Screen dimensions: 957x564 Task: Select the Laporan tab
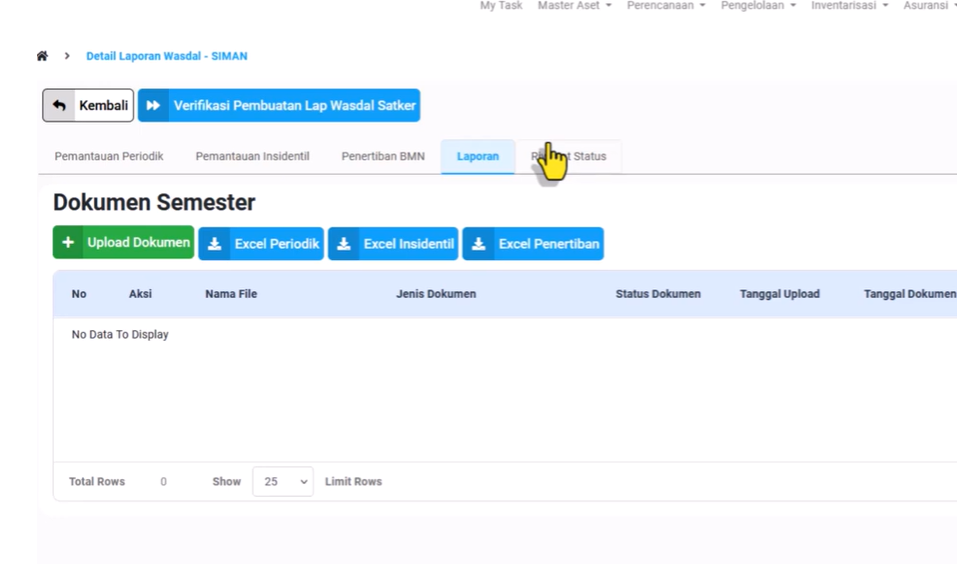pyautogui.click(x=478, y=156)
